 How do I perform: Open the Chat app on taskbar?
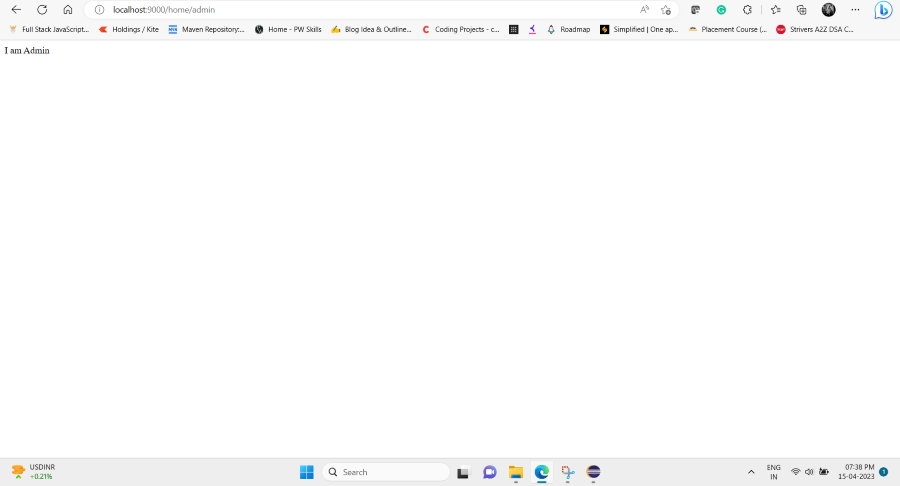pos(490,472)
